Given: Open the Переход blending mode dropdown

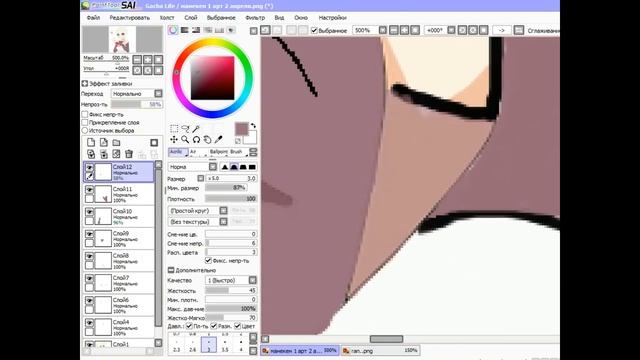Looking at the screenshot, I should pyautogui.click(x=158, y=93).
